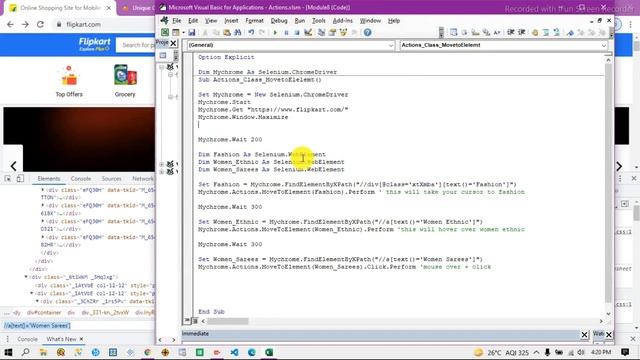Click the Find binoculars icon
This screenshot has width=640, height=360.
click(x=238, y=33)
